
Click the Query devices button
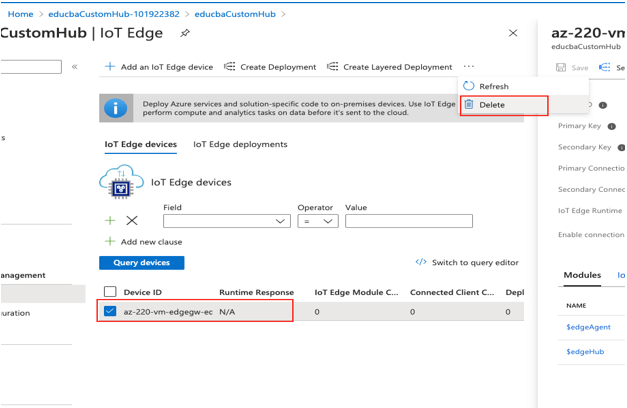click(142, 263)
